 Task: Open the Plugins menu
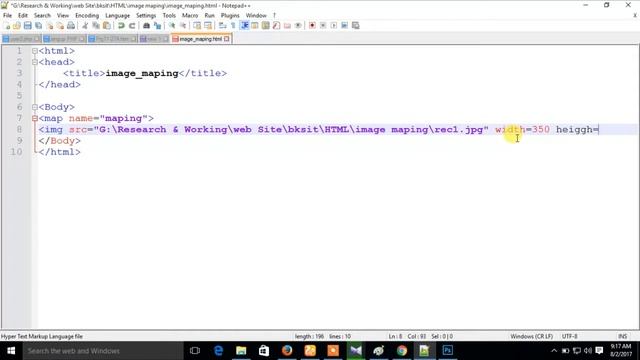click(x=230, y=16)
